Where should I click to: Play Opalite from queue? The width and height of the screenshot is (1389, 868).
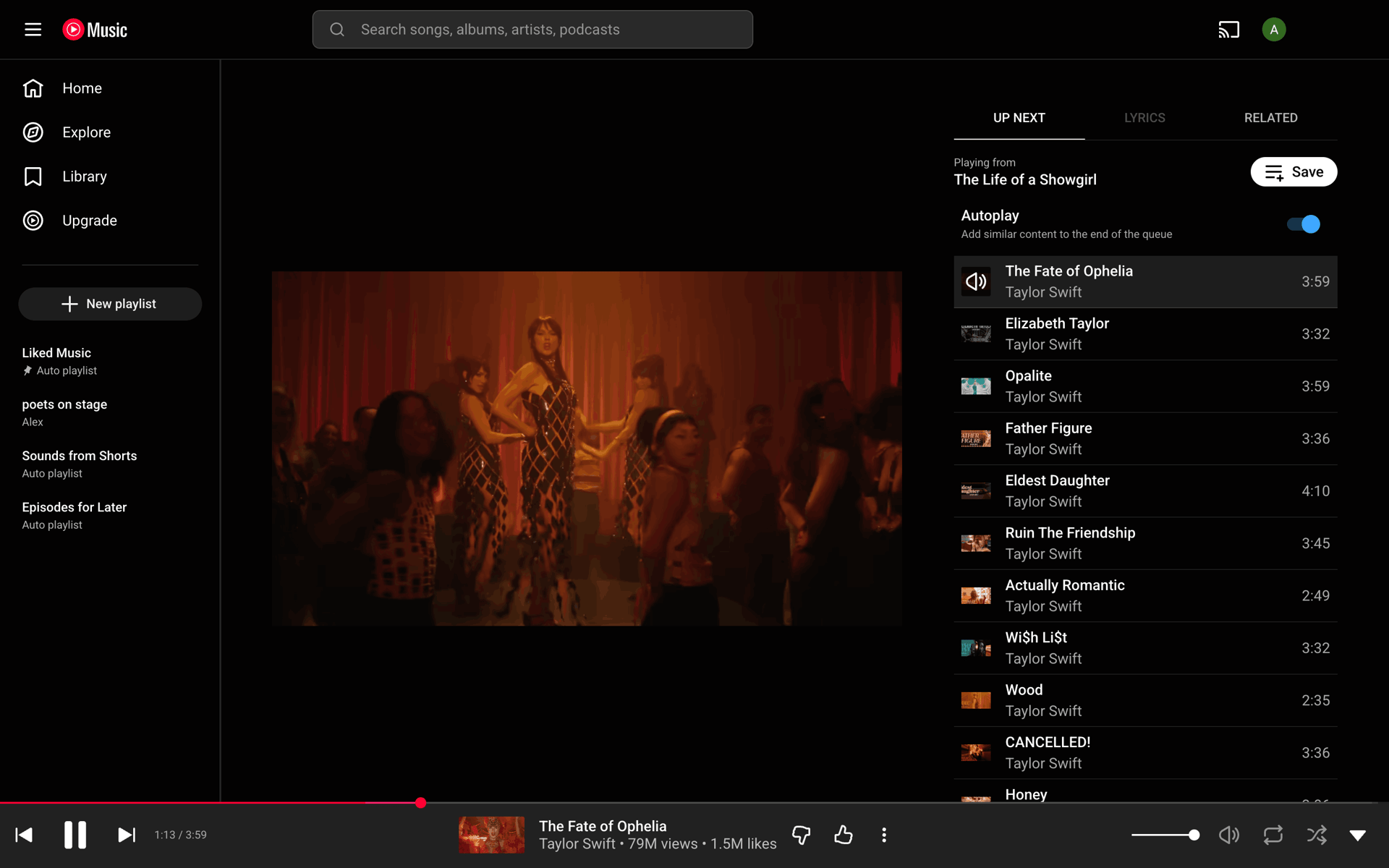[1145, 386]
